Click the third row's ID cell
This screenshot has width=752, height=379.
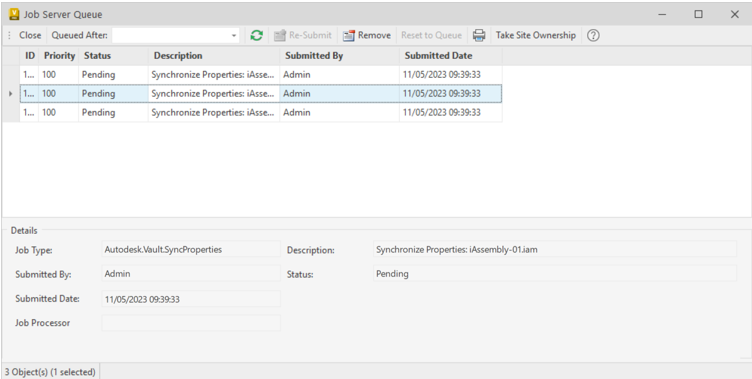[29, 112]
